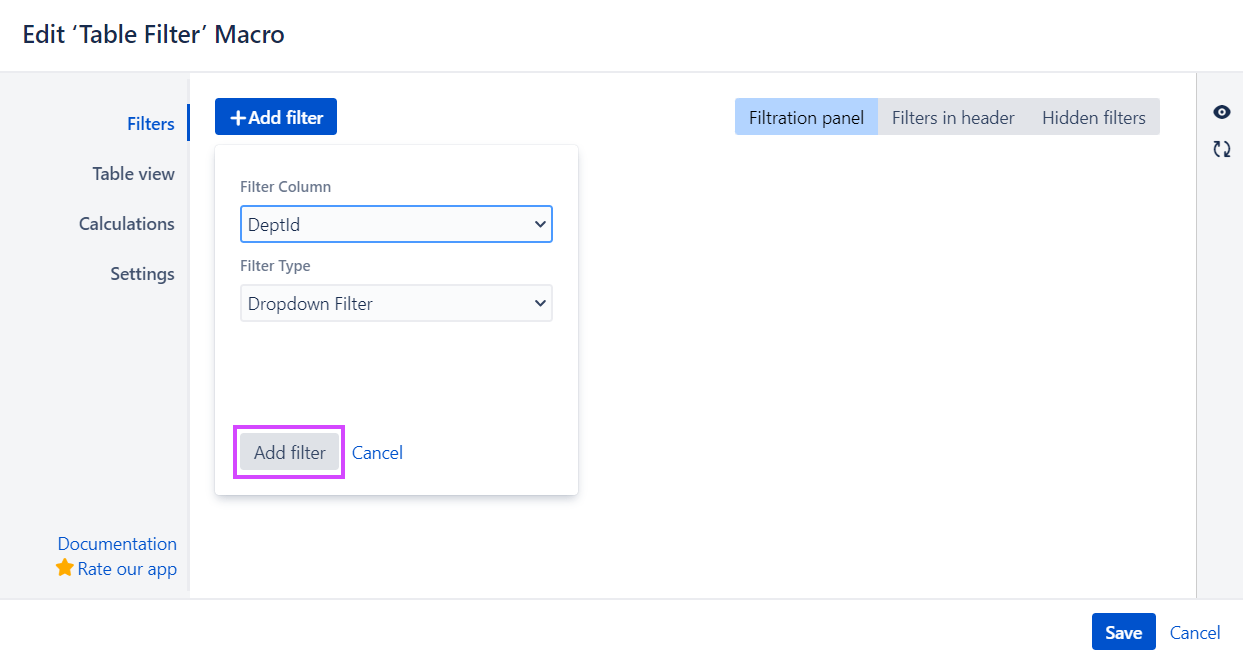This screenshot has width=1243, height=661.
Task: Select the Filtration panel tab
Action: pos(806,117)
